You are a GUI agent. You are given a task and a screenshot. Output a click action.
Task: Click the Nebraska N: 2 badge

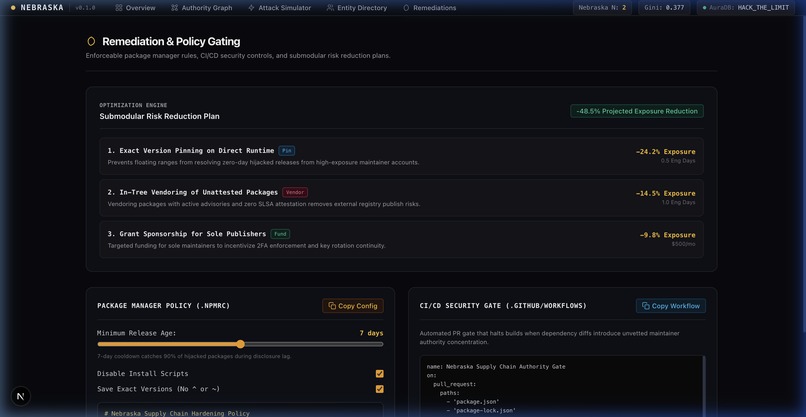602,8
